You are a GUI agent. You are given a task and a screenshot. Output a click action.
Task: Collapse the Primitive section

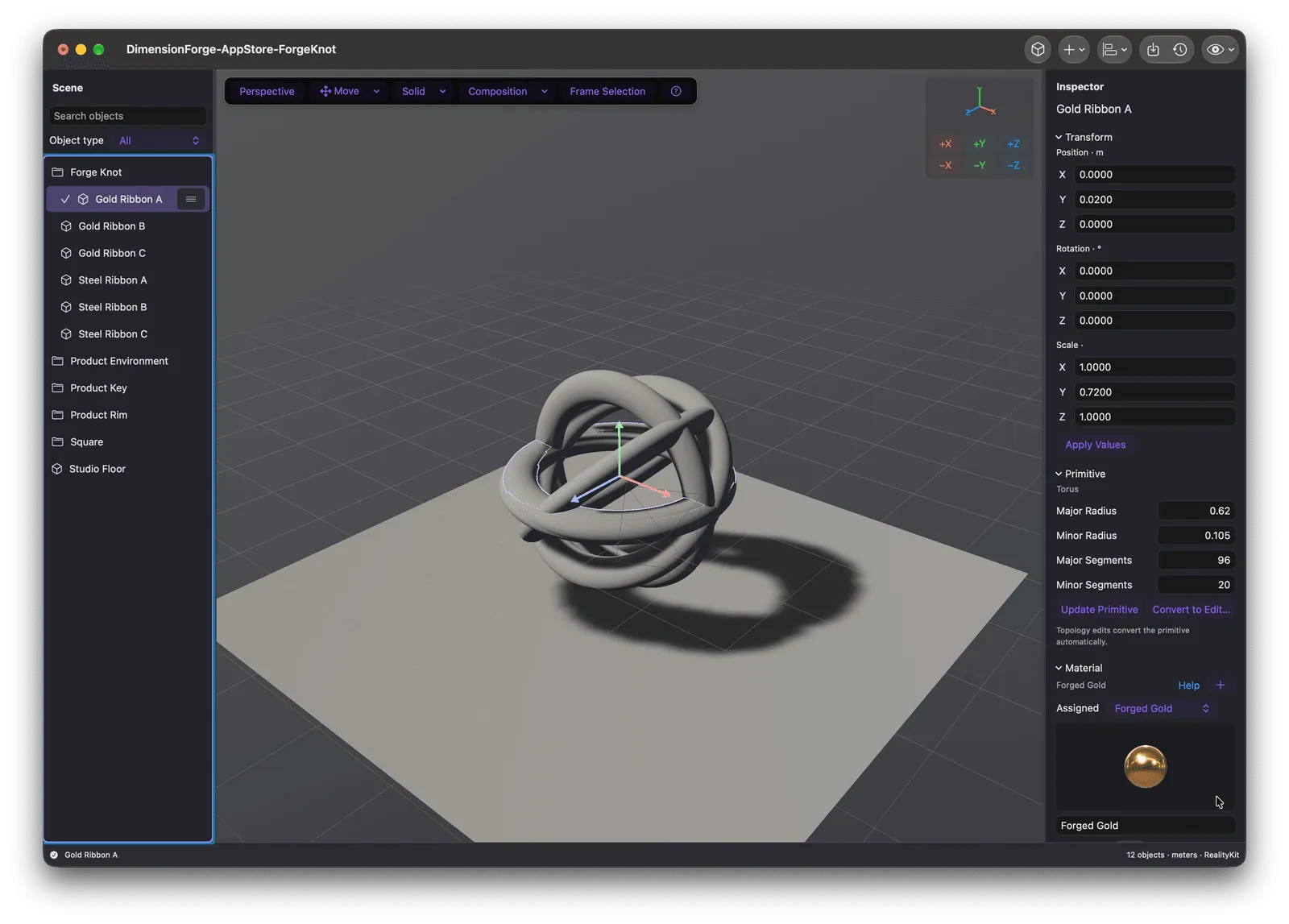pos(1059,474)
